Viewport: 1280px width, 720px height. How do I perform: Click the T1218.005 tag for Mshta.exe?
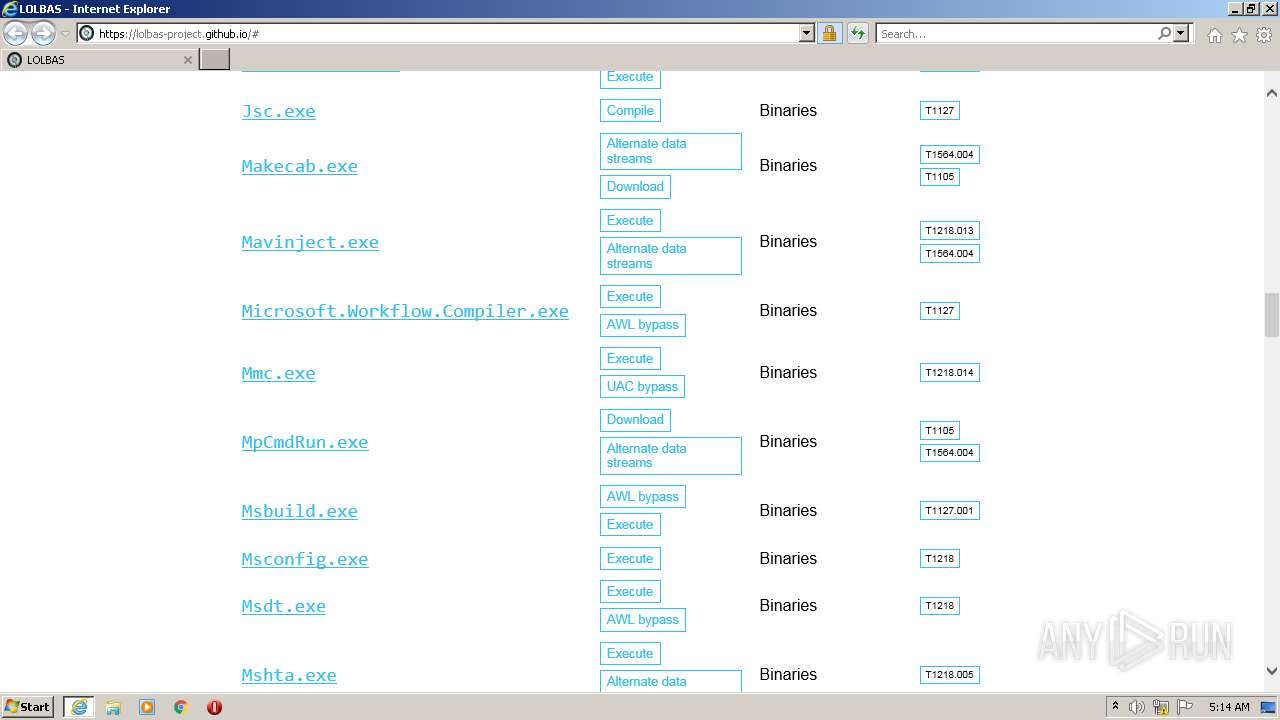tap(950, 674)
